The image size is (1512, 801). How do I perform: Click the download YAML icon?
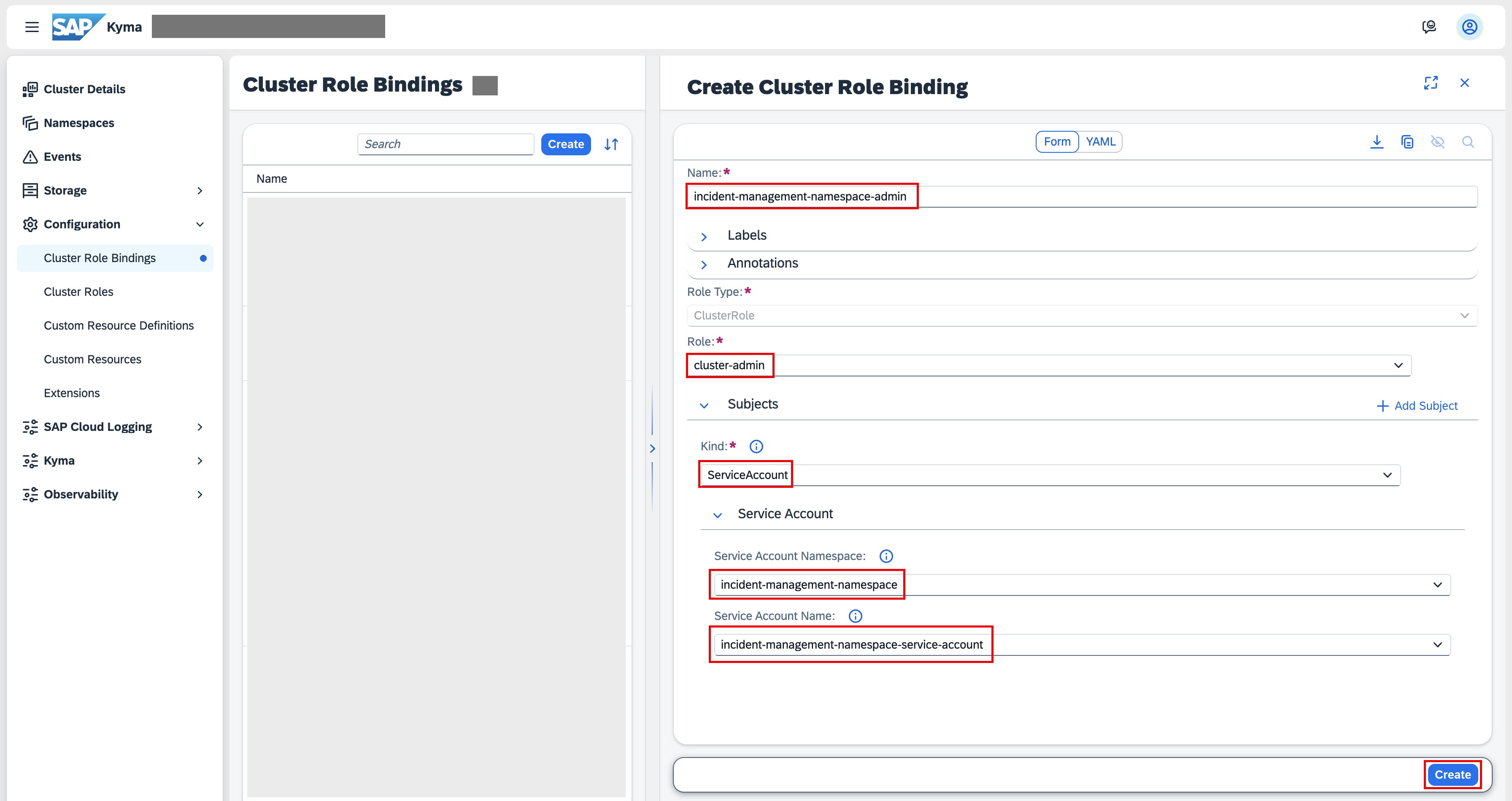pos(1377,142)
